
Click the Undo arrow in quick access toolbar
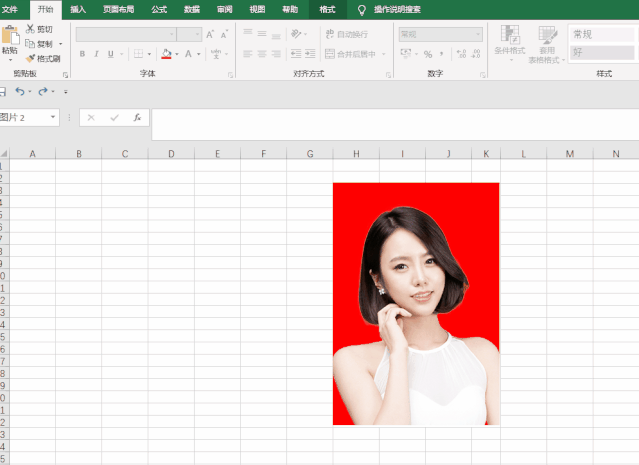(20, 91)
